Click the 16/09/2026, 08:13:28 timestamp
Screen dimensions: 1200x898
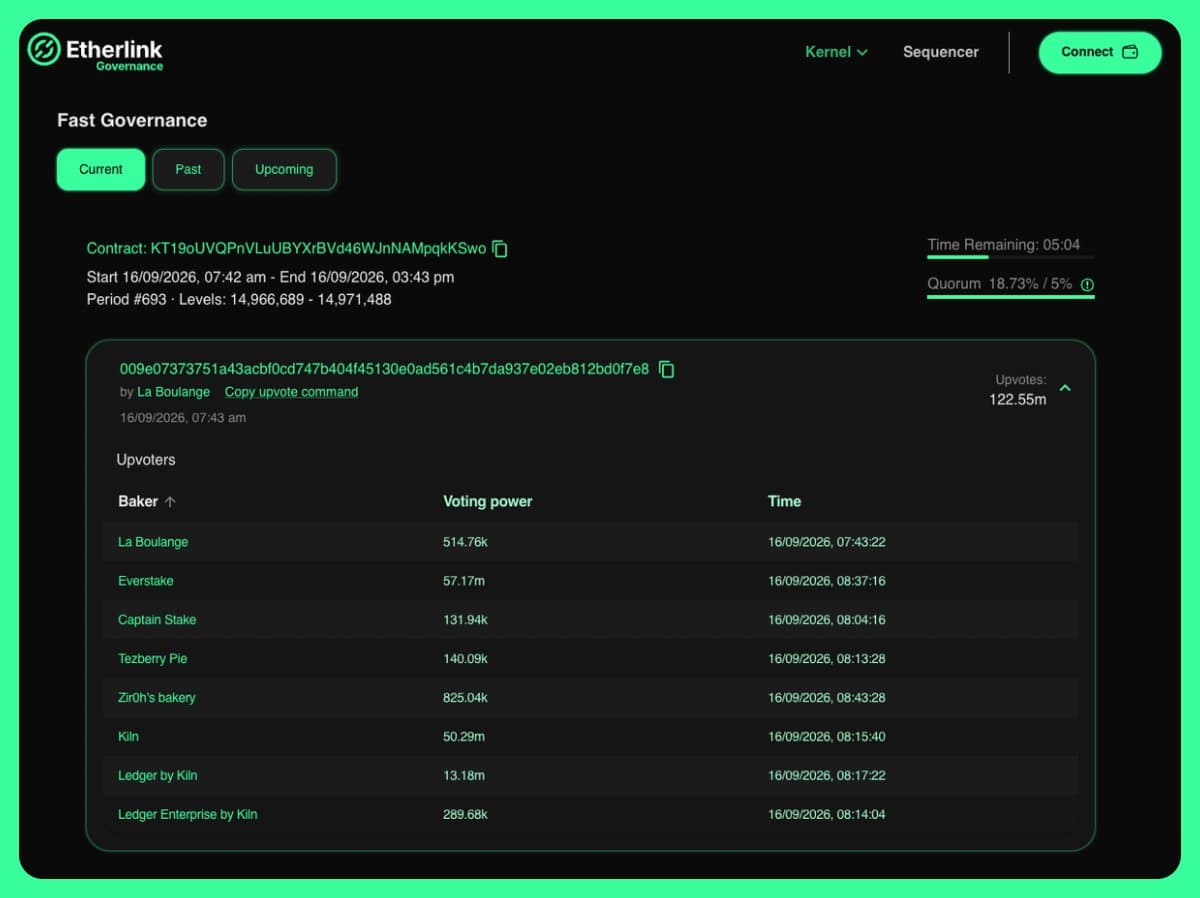click(827, 659)
